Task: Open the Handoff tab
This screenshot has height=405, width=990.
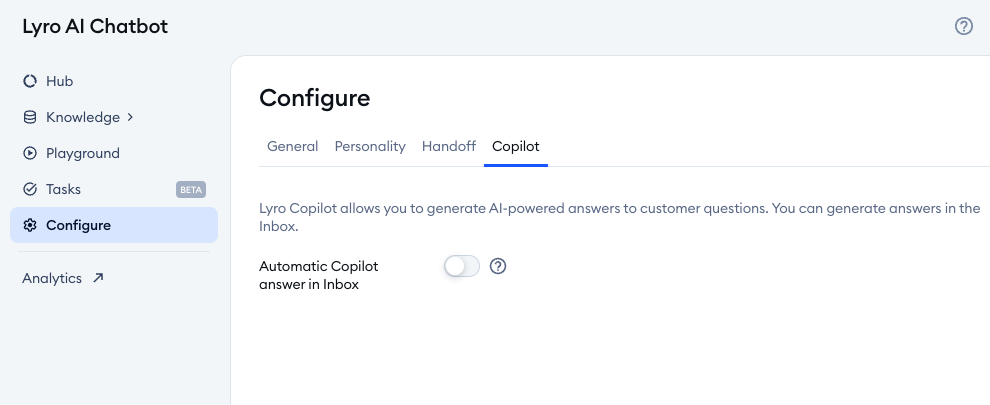Action: coord(449,147)
